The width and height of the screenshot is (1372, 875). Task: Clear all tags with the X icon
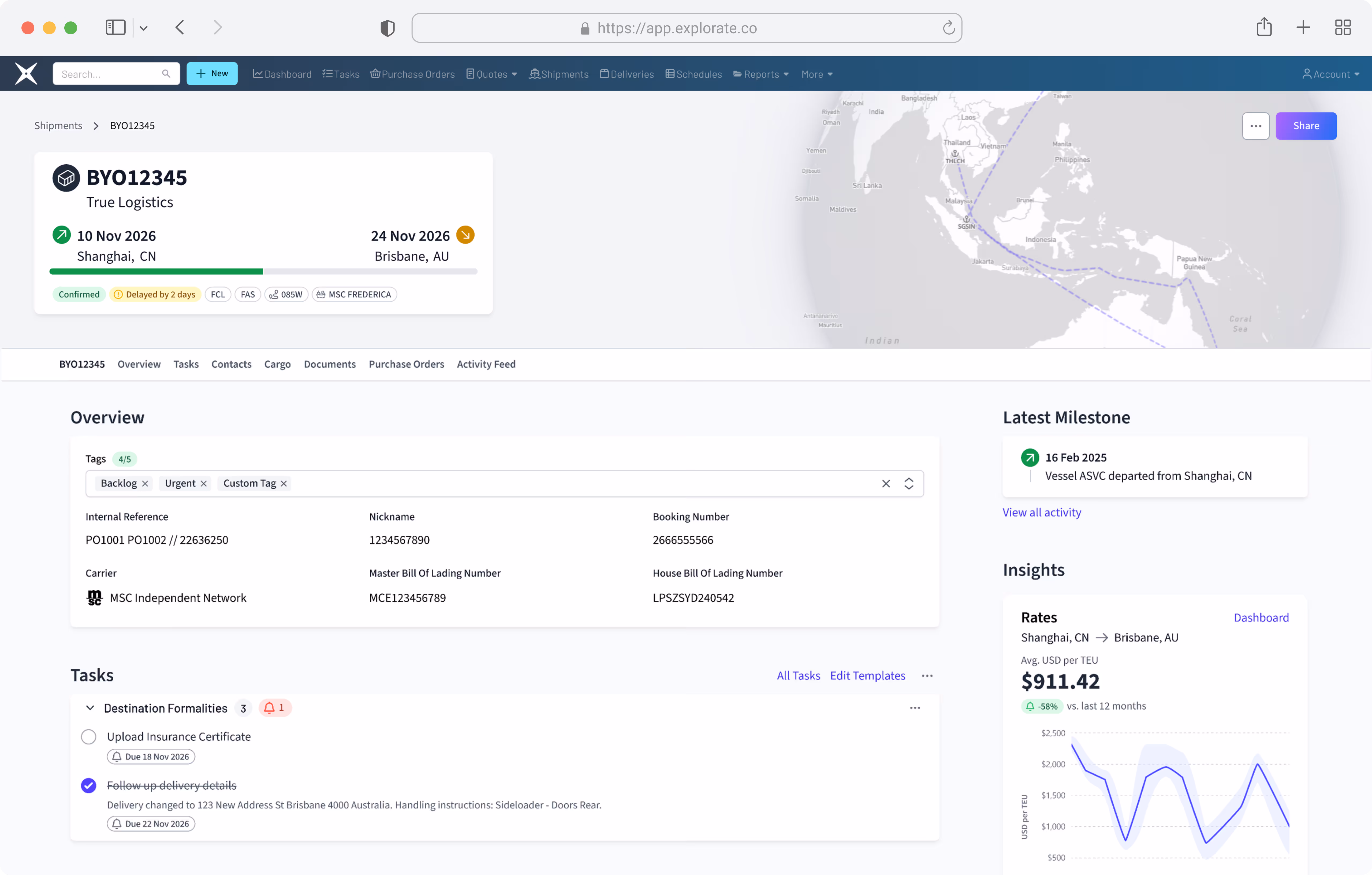(x=885, y=483)
